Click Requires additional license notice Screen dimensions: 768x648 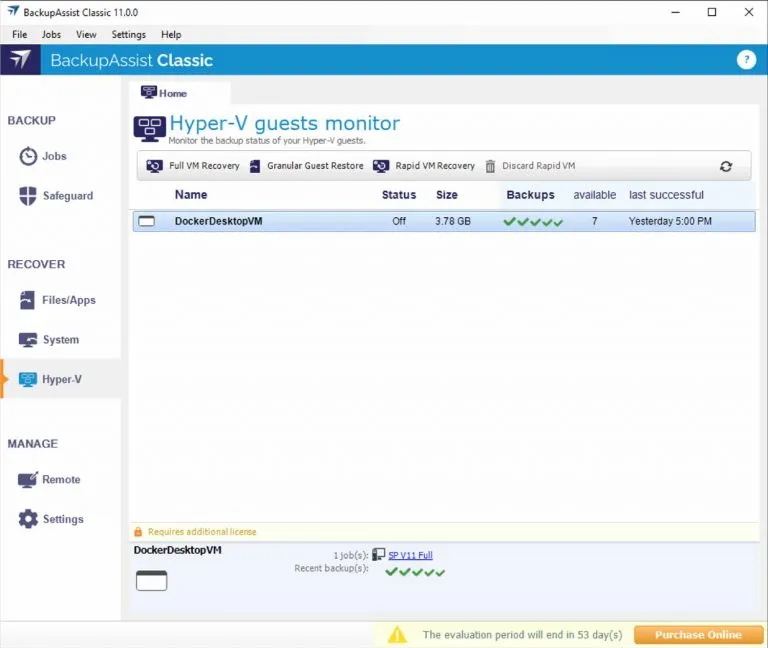[x=202, y=532]
